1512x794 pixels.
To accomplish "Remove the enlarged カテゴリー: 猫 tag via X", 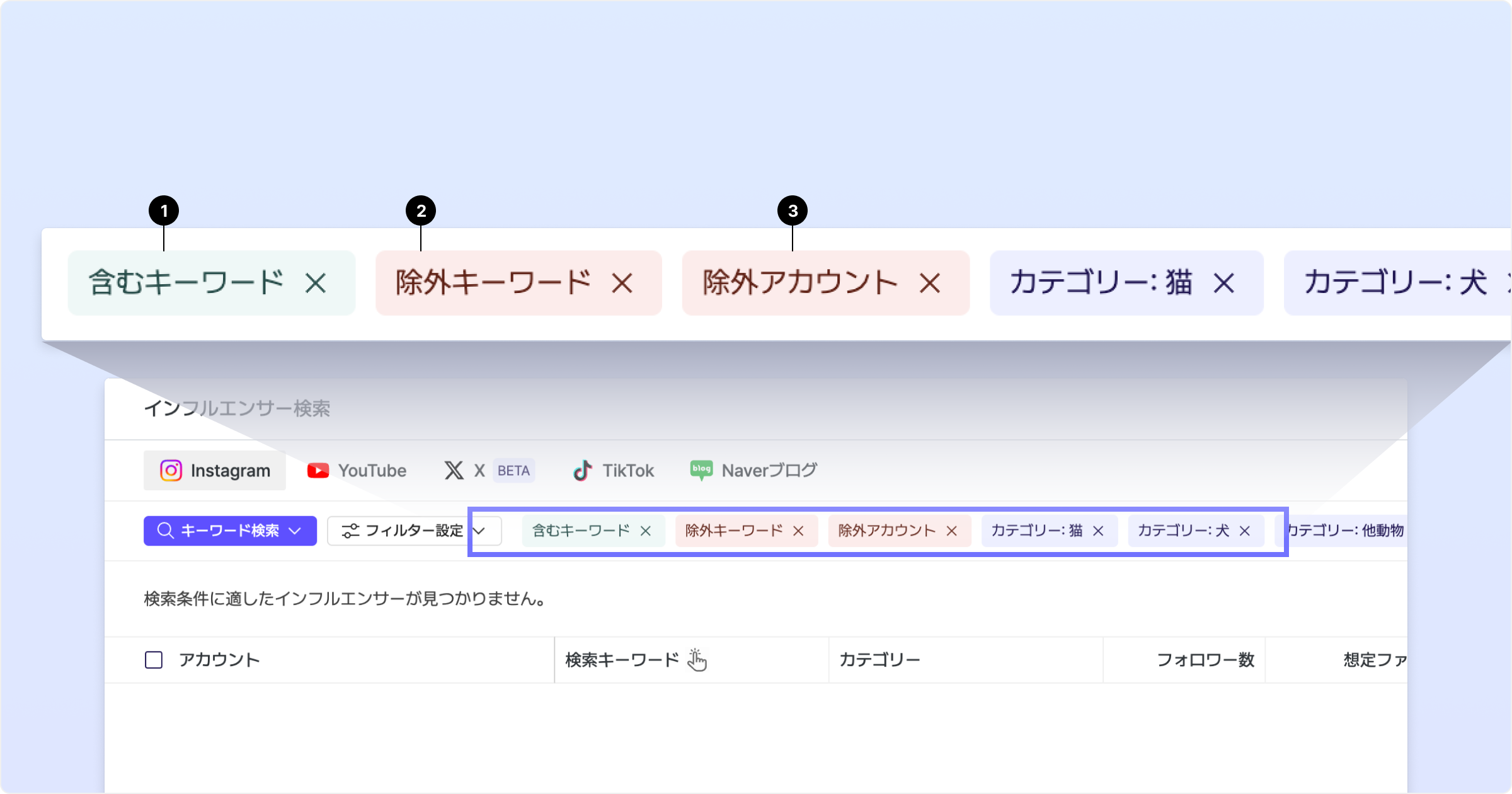I will click(1224, 283).
